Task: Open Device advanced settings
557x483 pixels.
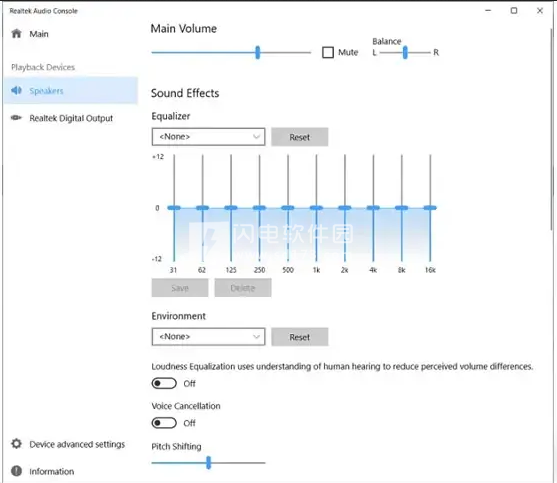Action: point(77,444)
